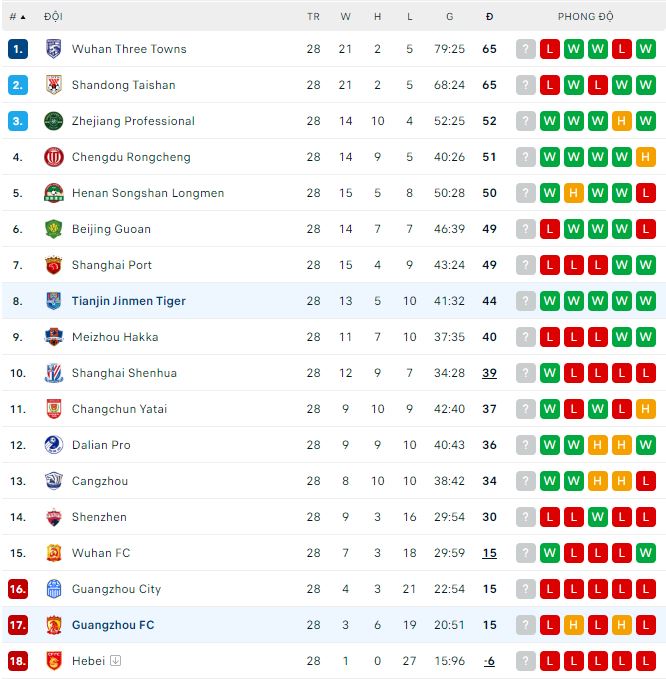Click the Shandong Taishan team logo

[54, 85]
